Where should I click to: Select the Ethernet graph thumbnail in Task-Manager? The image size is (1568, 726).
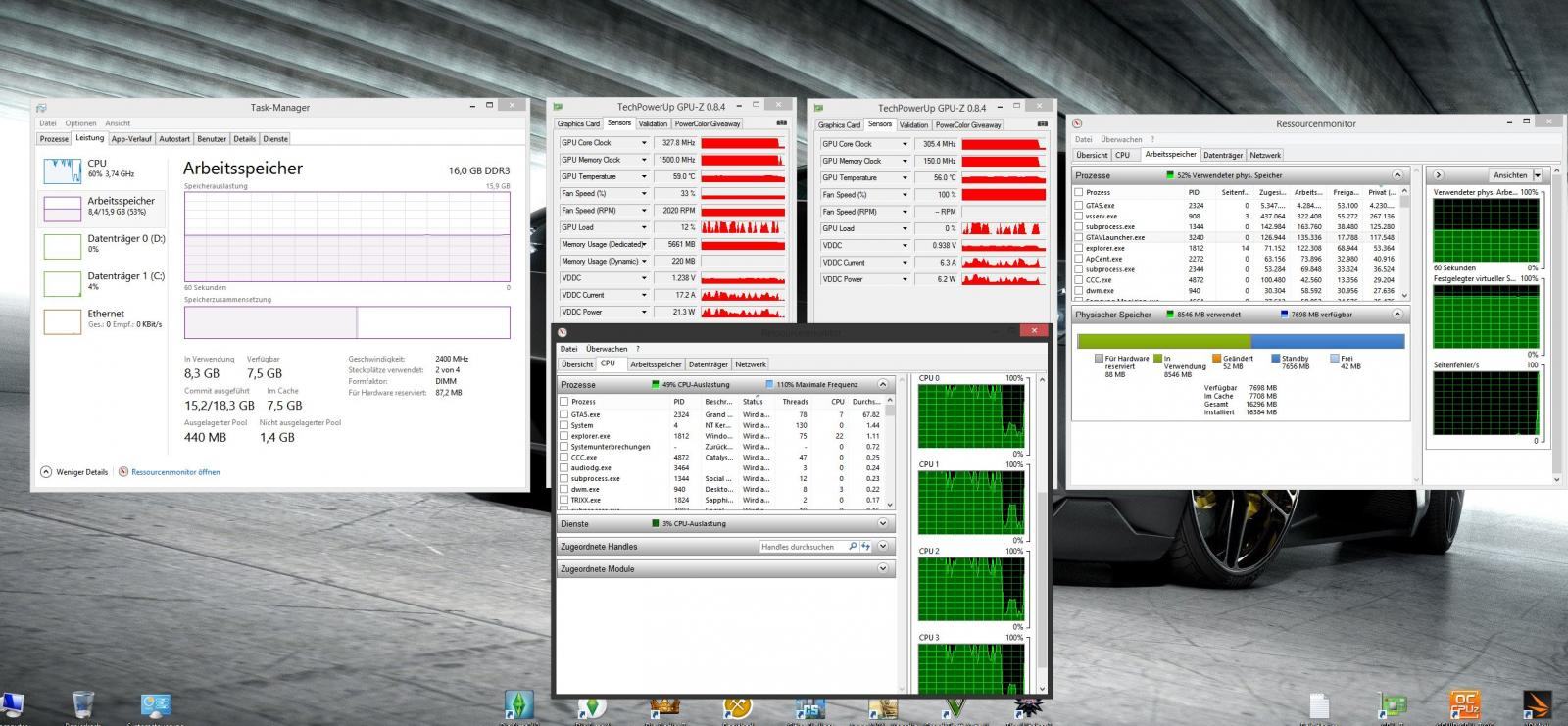click(x=62, y=321)
